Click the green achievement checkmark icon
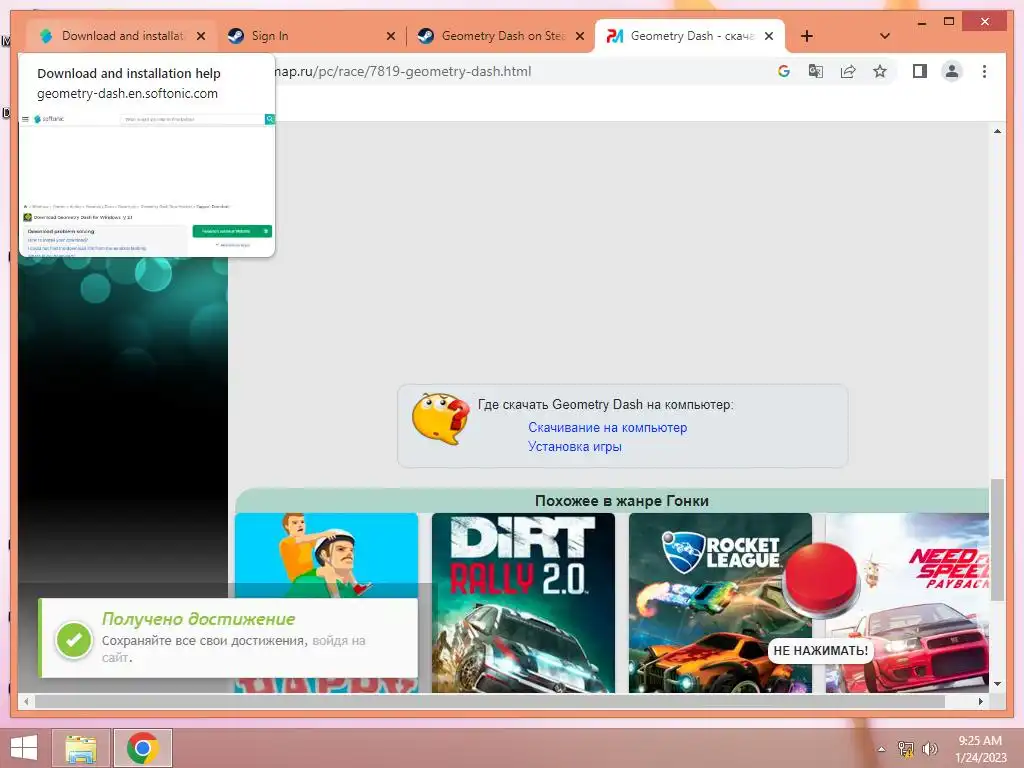1024x768 pixels. 74,640
